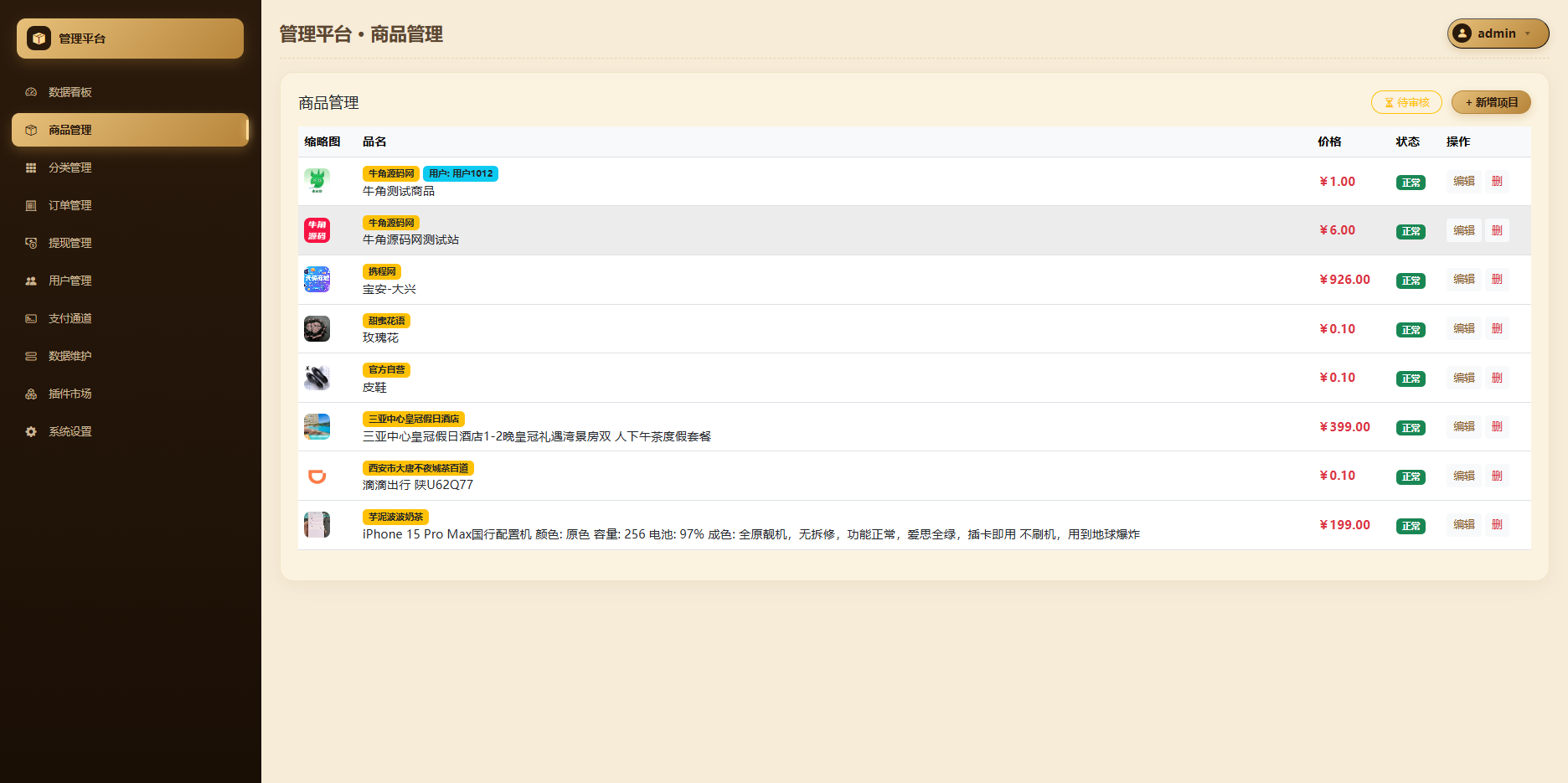Click the 新增项目 add button
Viewport: 1568px width, 783px height.
(1491, 102)
